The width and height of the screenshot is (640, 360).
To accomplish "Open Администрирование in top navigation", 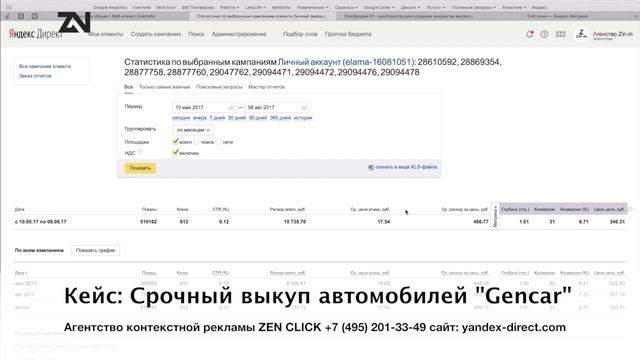I will (239, 34).
